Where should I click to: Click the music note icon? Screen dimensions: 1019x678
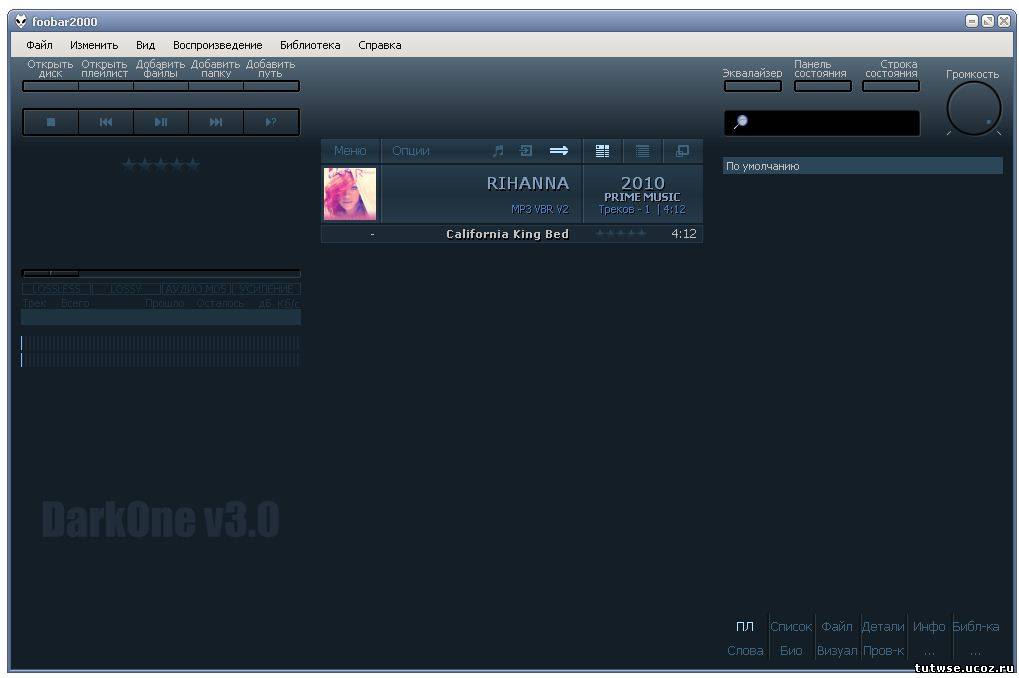(498, 151)
